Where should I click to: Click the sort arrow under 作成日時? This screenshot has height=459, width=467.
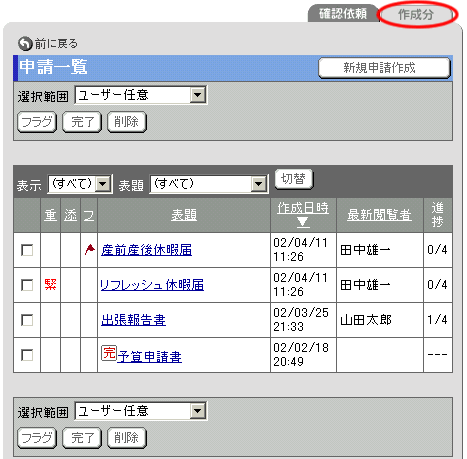pos(303,222)
